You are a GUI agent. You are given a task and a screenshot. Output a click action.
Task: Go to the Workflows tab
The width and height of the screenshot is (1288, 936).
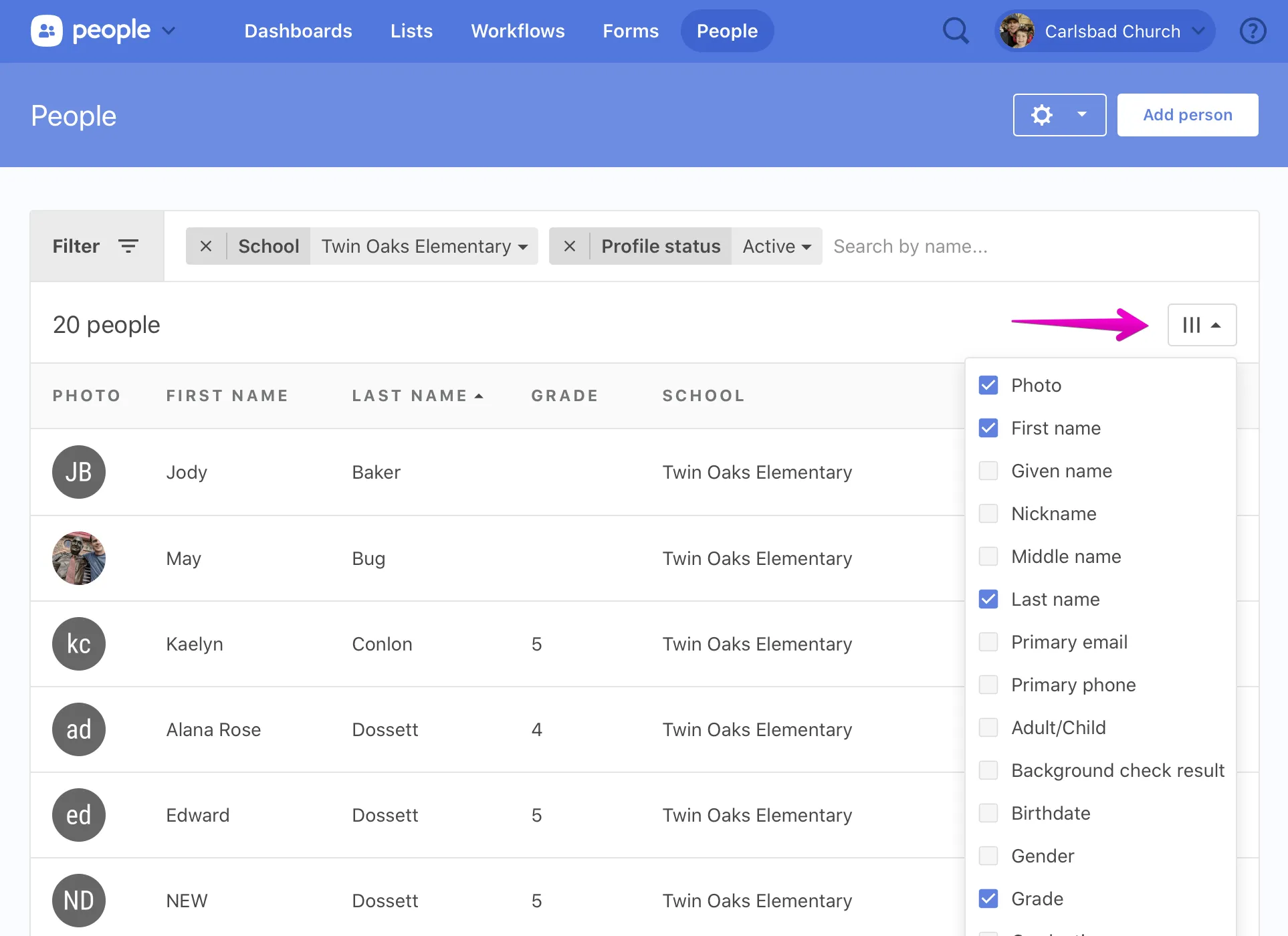point(518,31)
